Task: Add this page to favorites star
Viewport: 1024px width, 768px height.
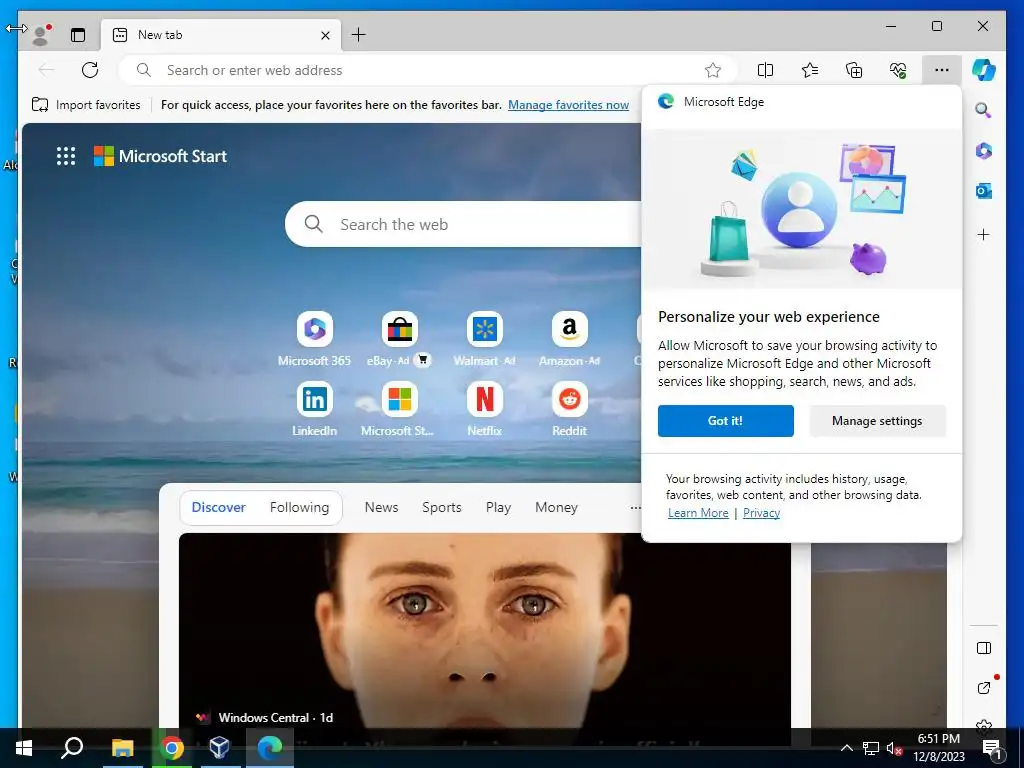Action: click(x=712, y=70)
